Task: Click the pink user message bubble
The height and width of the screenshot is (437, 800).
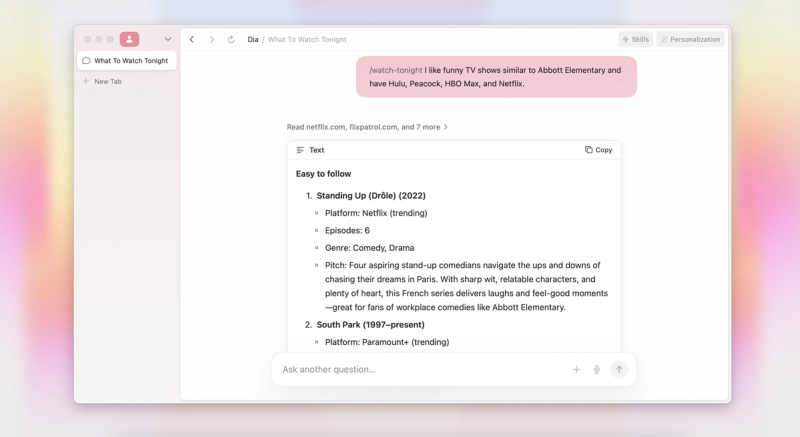Action: (x=496, y=77)
